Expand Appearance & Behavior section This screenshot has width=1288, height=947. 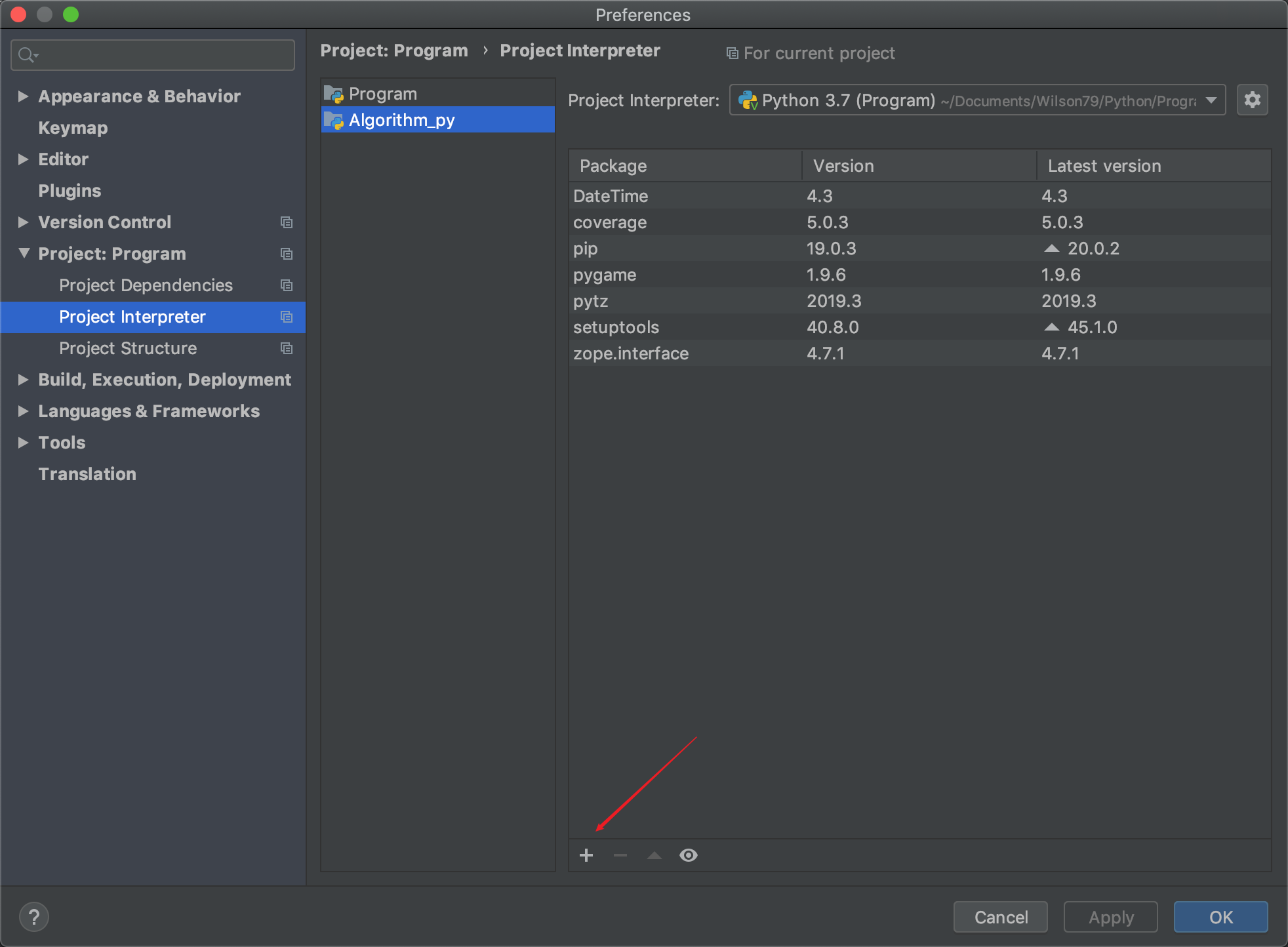[23, 96]
